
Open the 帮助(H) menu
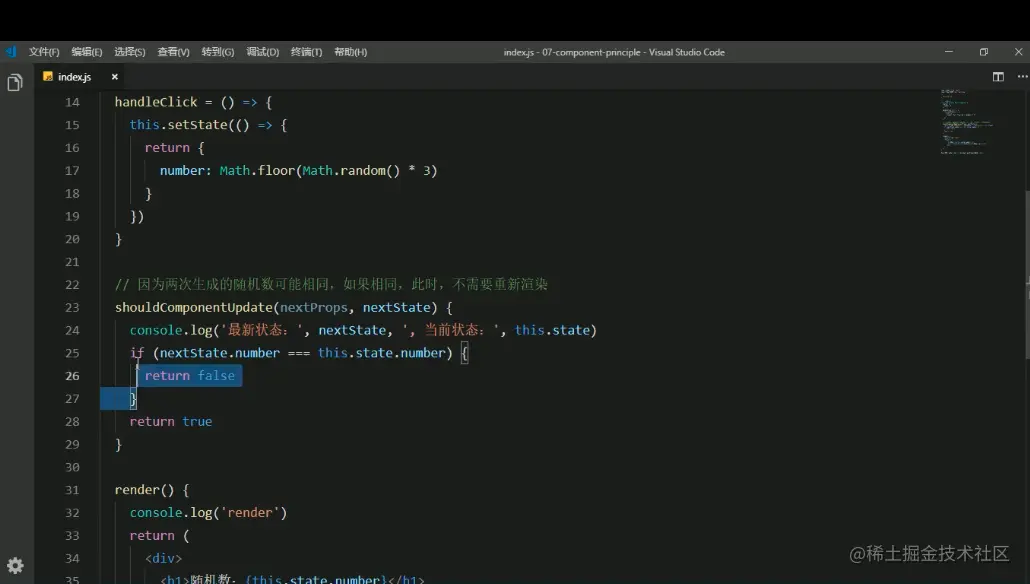350,52
